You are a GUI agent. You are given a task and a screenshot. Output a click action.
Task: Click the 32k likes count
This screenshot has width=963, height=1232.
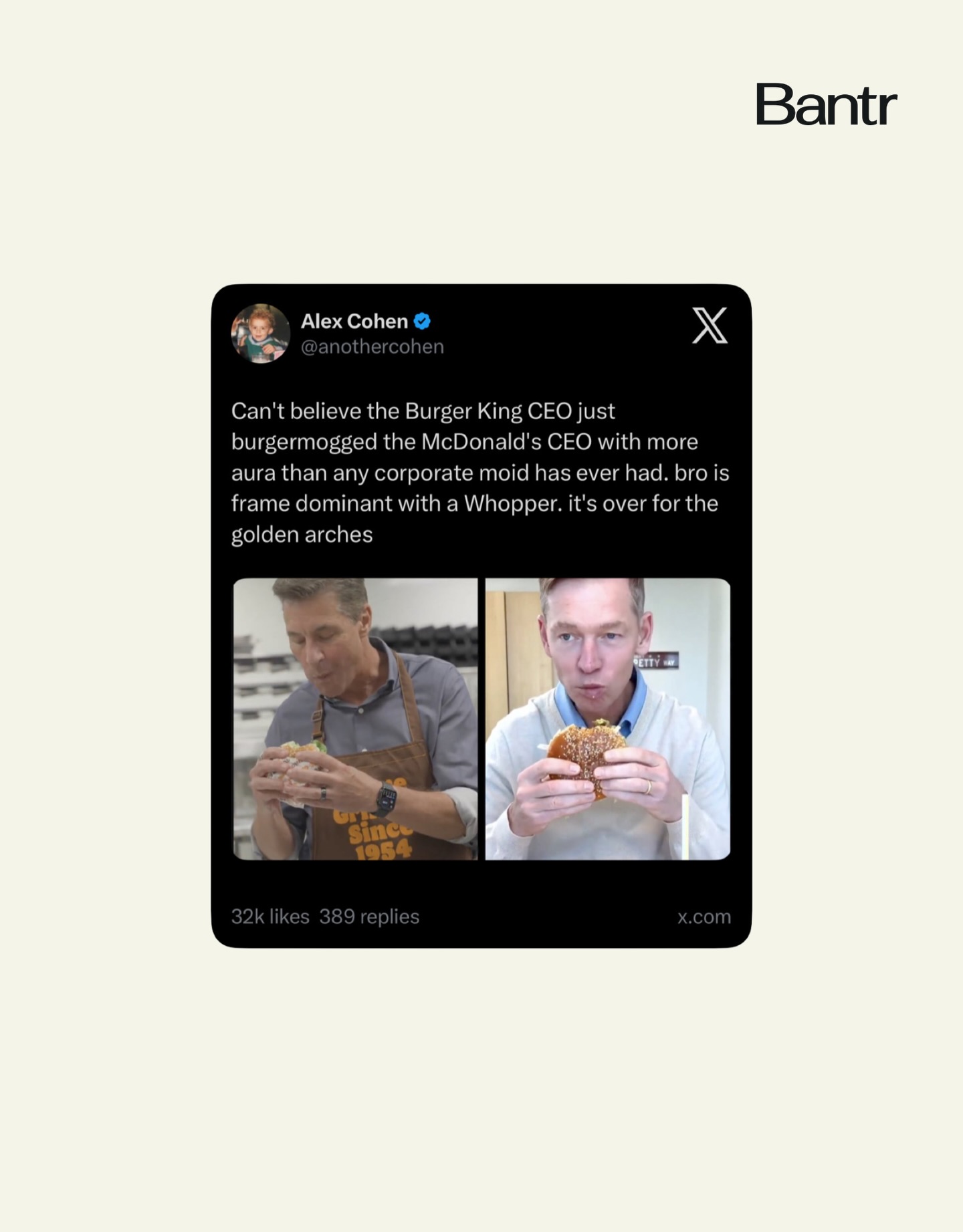point(270,916)
